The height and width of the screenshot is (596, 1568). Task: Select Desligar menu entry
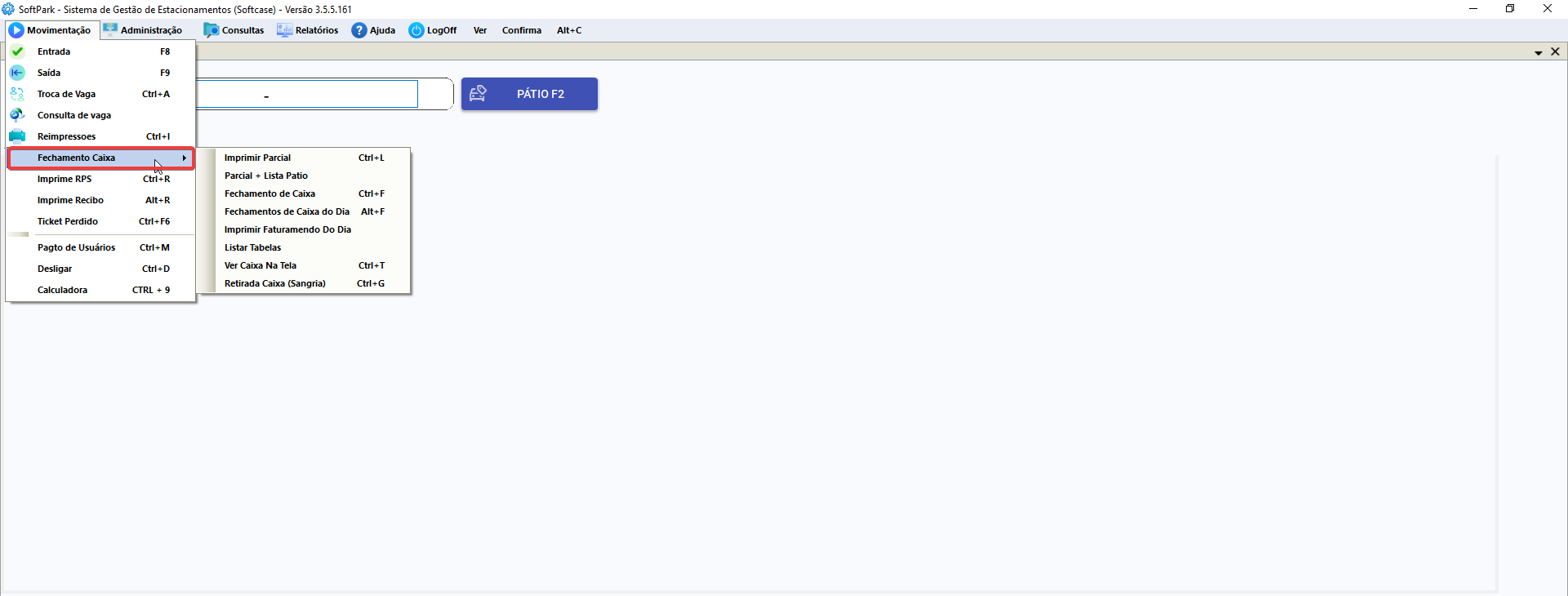(101, 269)
